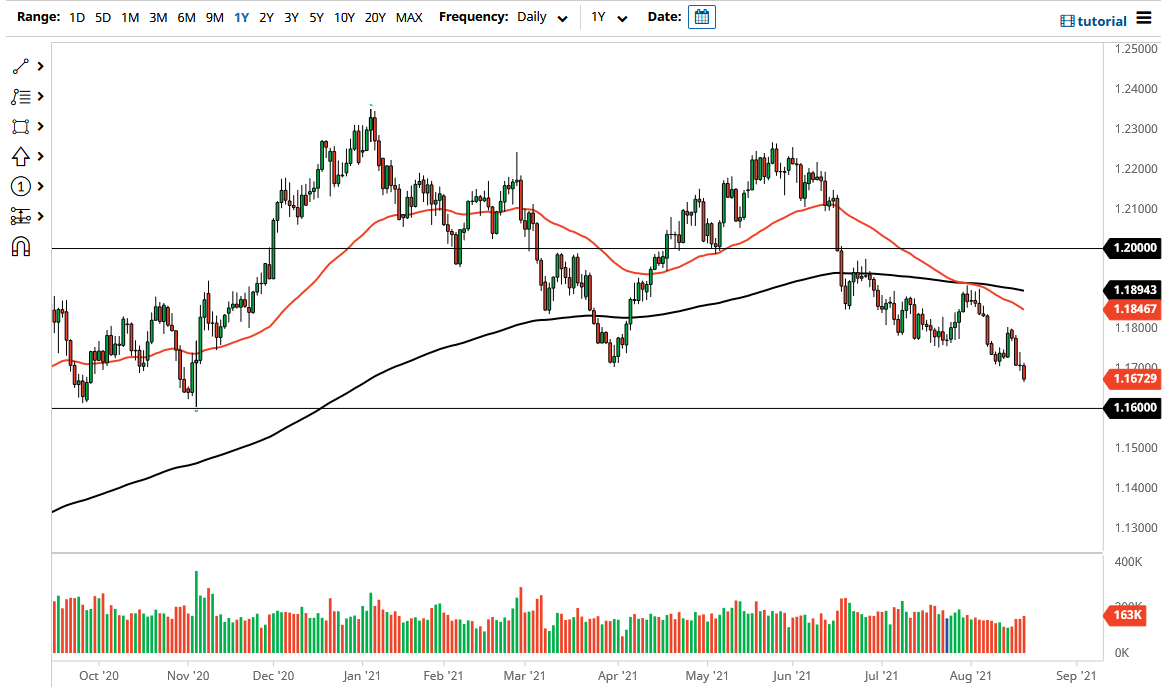Open the Fibonacci lines drawing tool
This screenshot has width=1169, height=693.
[19, 96]
